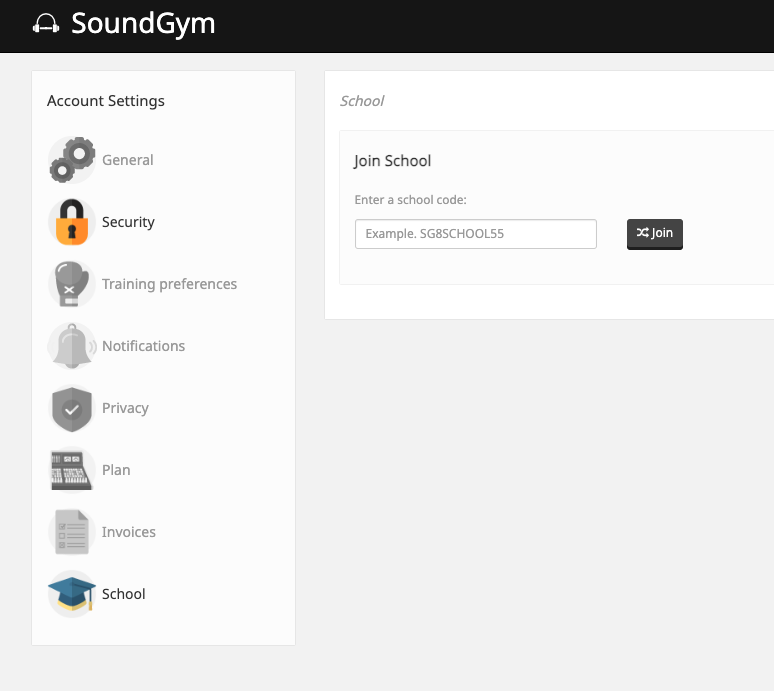
Task: Click the SoundGym brand name in header
Action: pyautogui.click(x=143, y=23)
